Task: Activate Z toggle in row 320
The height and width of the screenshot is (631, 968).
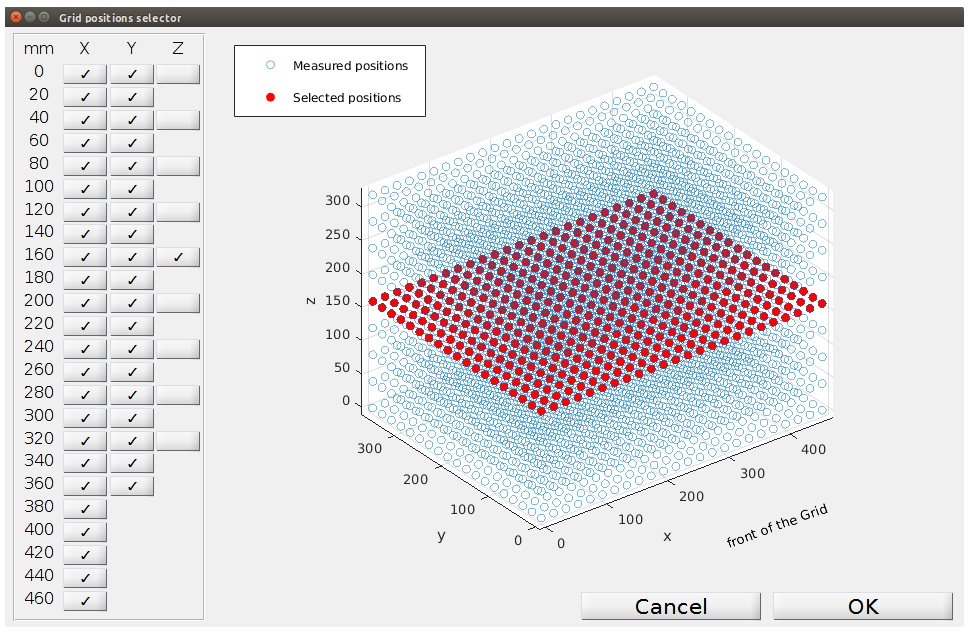Action: tap(178, 440)
